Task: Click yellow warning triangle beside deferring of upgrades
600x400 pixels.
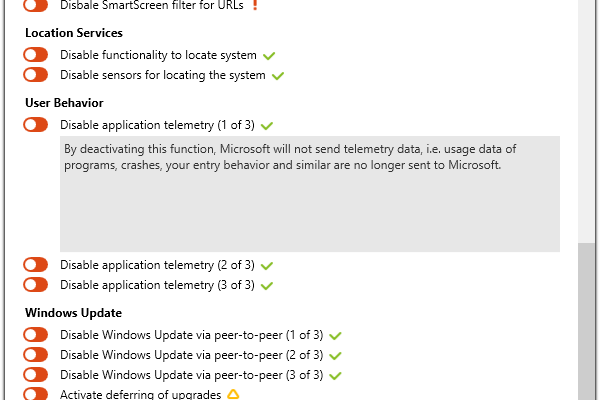Action: [x=233, y=394]
